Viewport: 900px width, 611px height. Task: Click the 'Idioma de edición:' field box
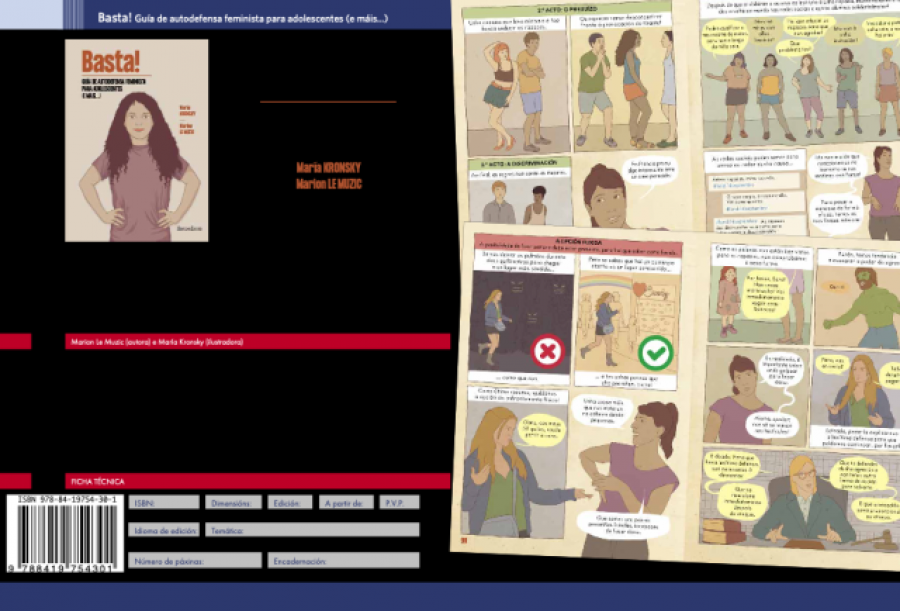click(164, 530)
